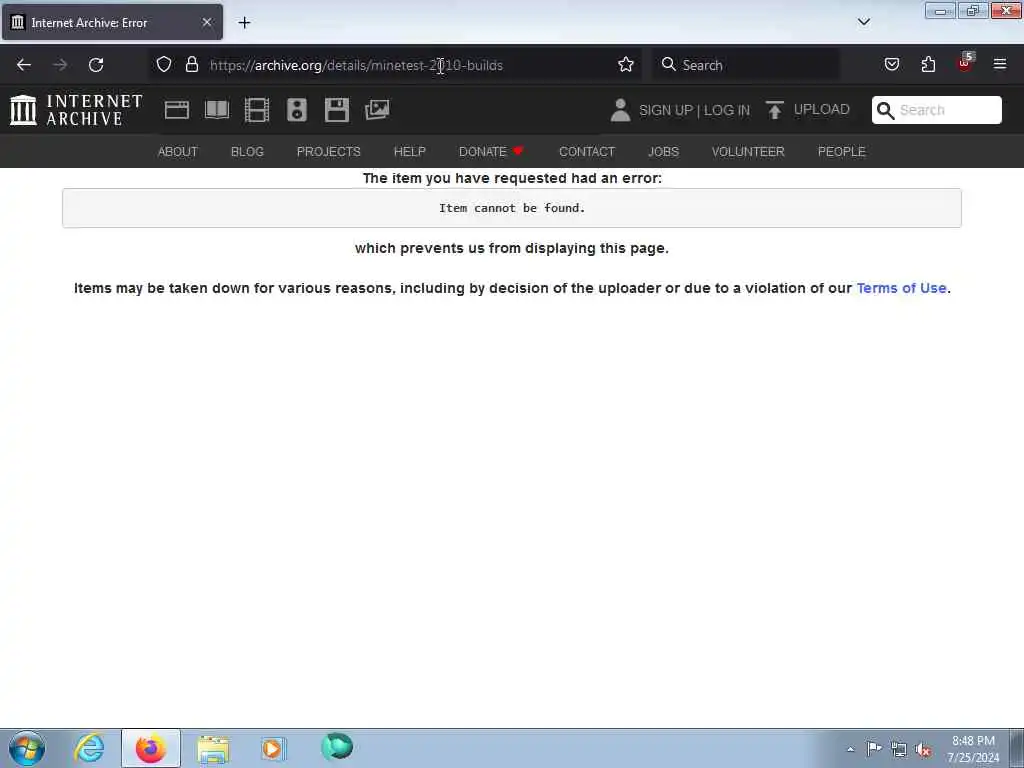Click the Internet Archive search field
Image resolution: width=1024 pixels, height=768 pixels.
point(936,110)
